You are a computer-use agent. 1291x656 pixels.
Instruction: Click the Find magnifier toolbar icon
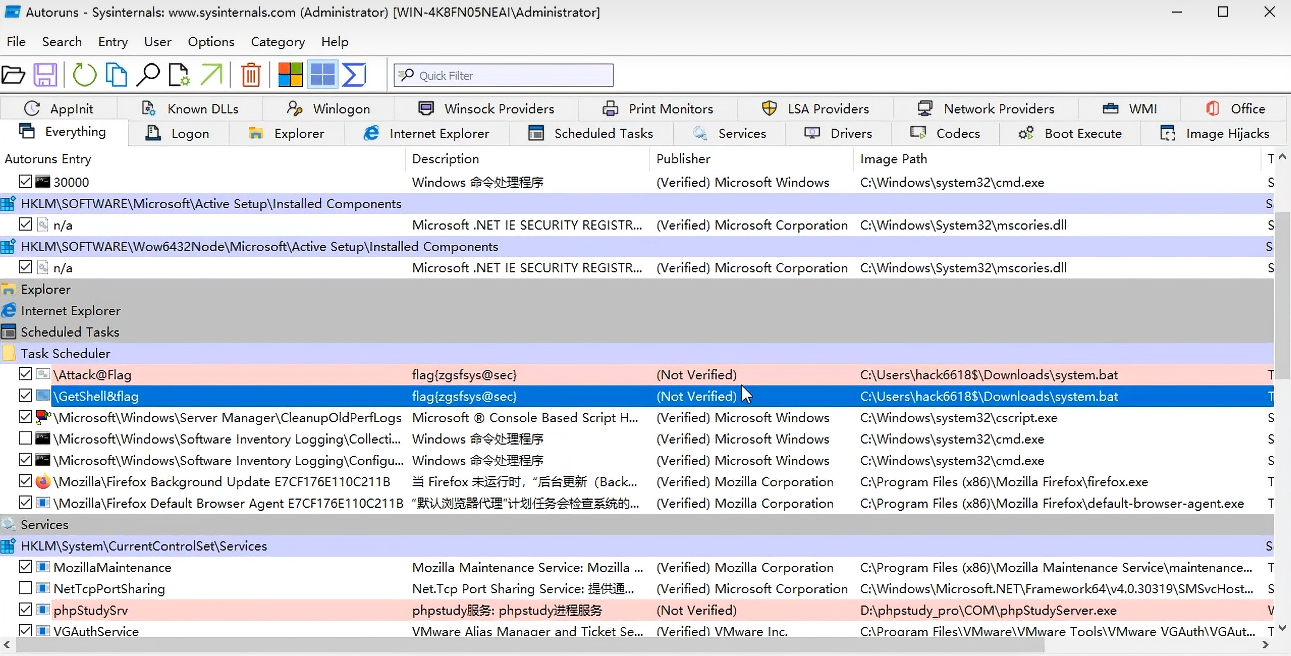[x=148, y=75]
